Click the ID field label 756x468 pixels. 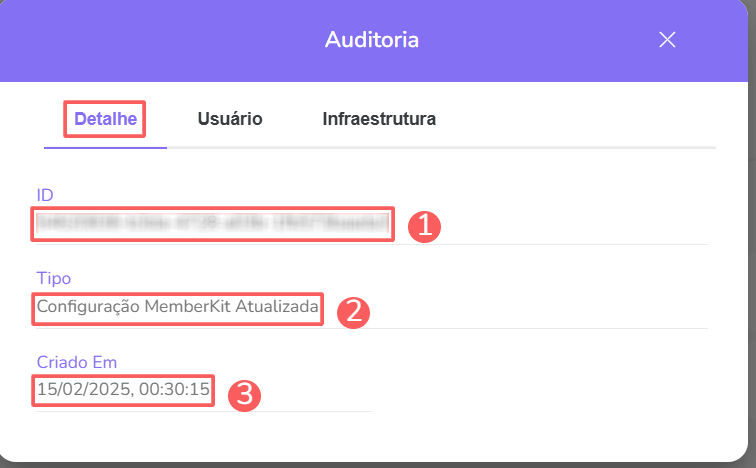pos(44,194)
